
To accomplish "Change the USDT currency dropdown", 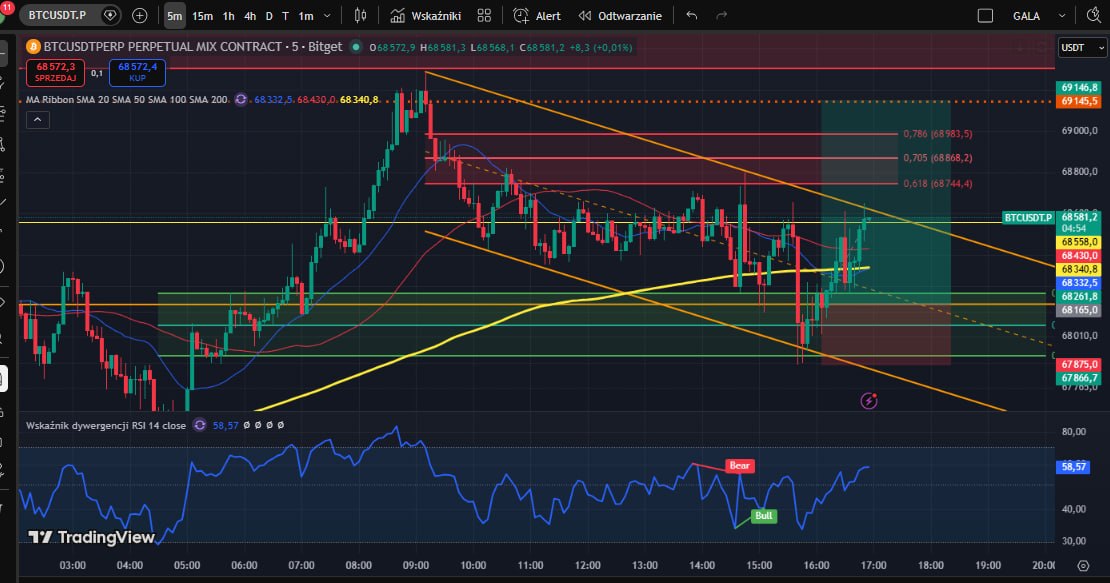I will (1082, 47).
